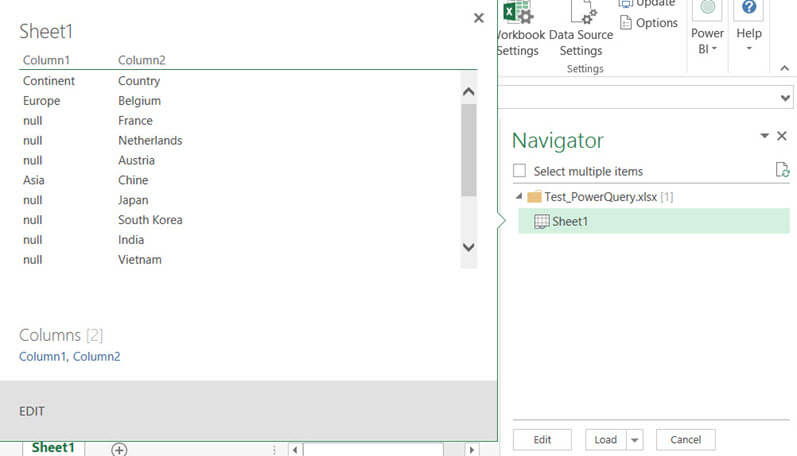Click the Update ribbon item
The width and height of the screenshot is (797, 456).
(648, 4)
